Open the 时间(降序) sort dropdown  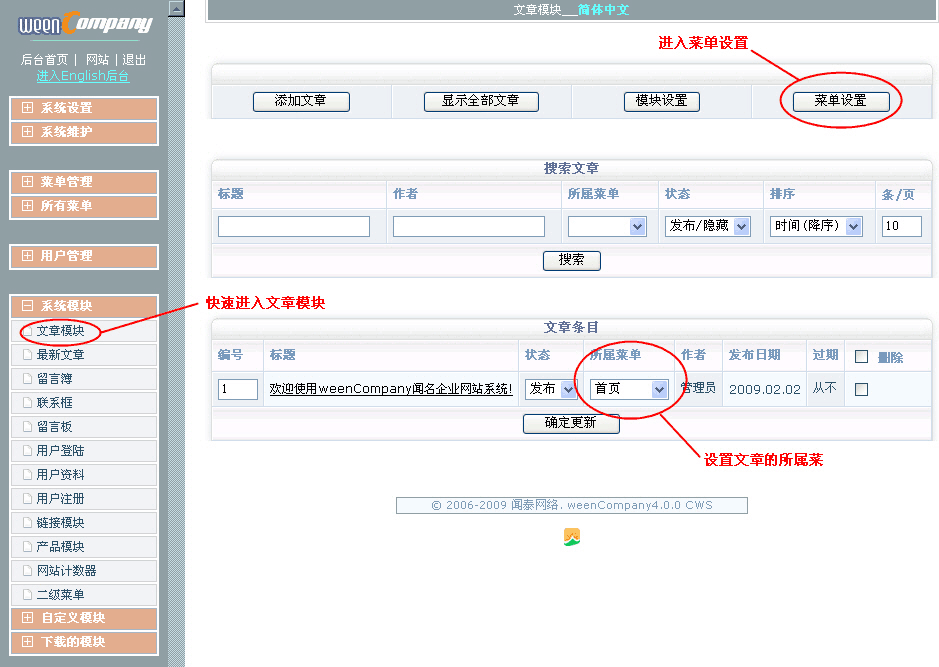[x=816, y=226]
